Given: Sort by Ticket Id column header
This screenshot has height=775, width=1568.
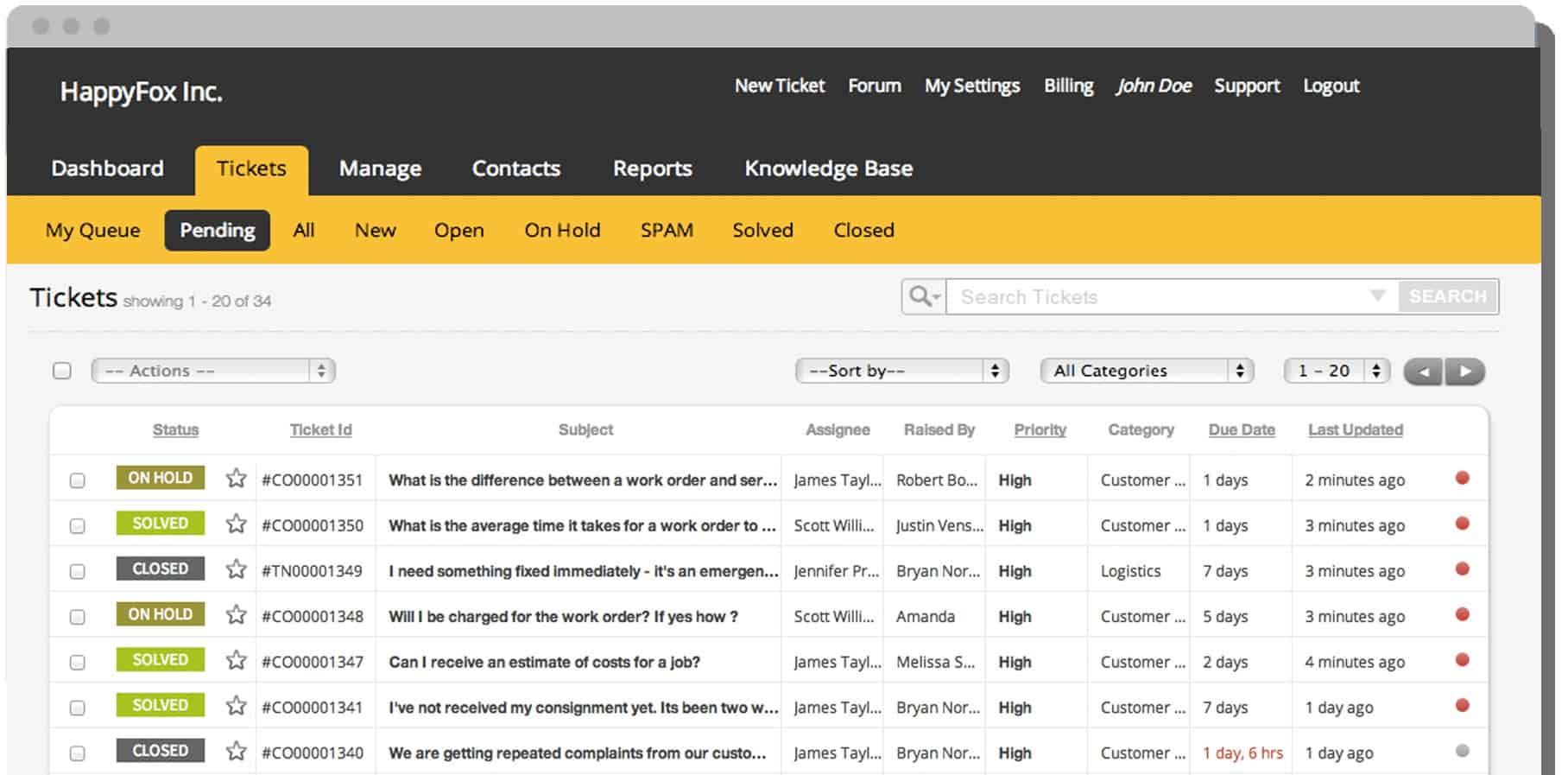Looking at the screenshot, I should click(x=320, y=429).
